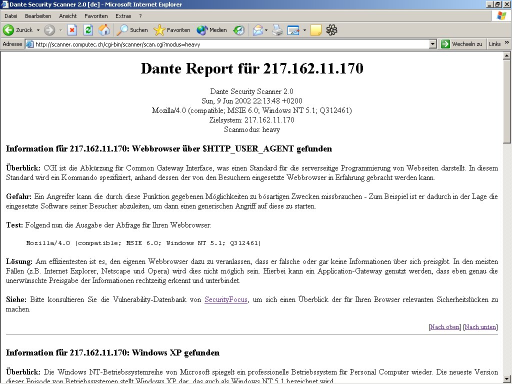The image size is (512, 384).
Task: Click the Scanmodus: heavy line
Action: [x=252, y=129]
